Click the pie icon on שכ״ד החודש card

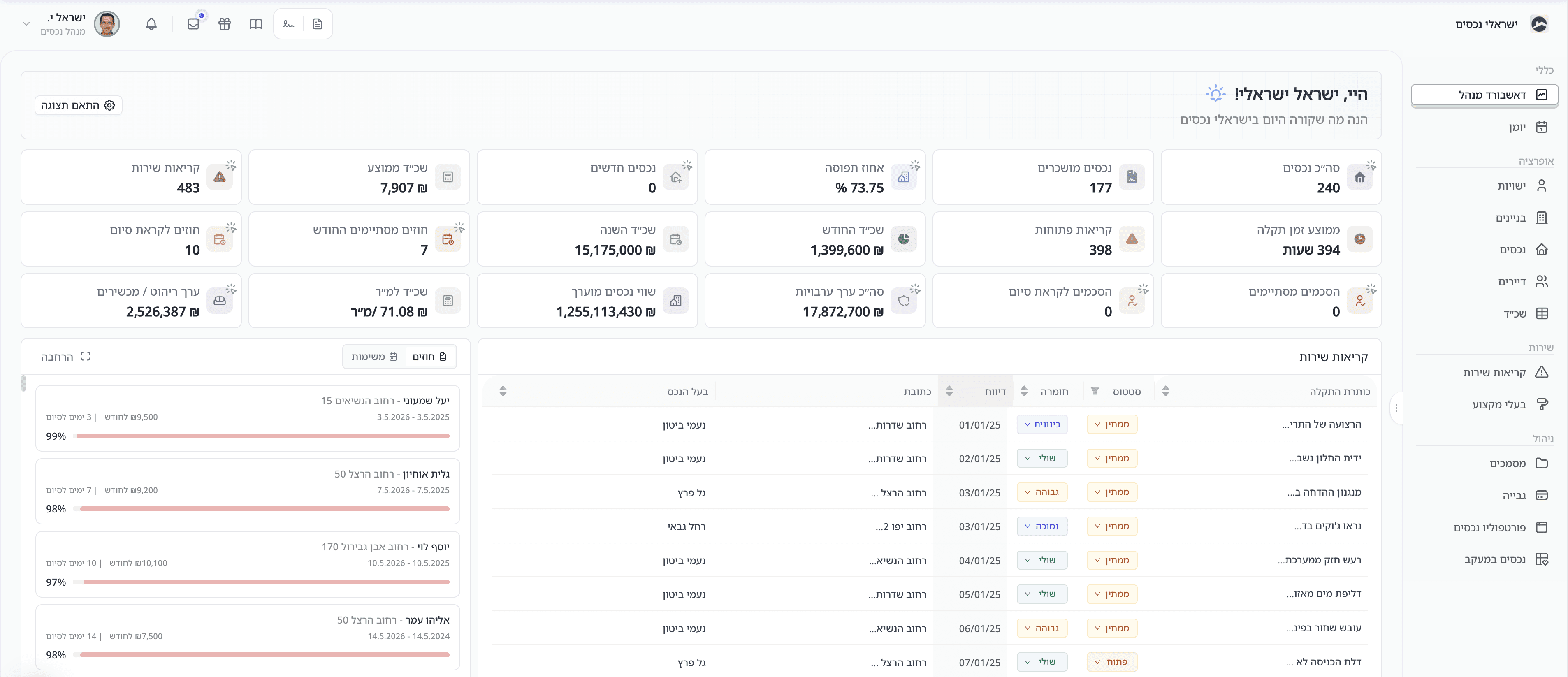(904, 239)
